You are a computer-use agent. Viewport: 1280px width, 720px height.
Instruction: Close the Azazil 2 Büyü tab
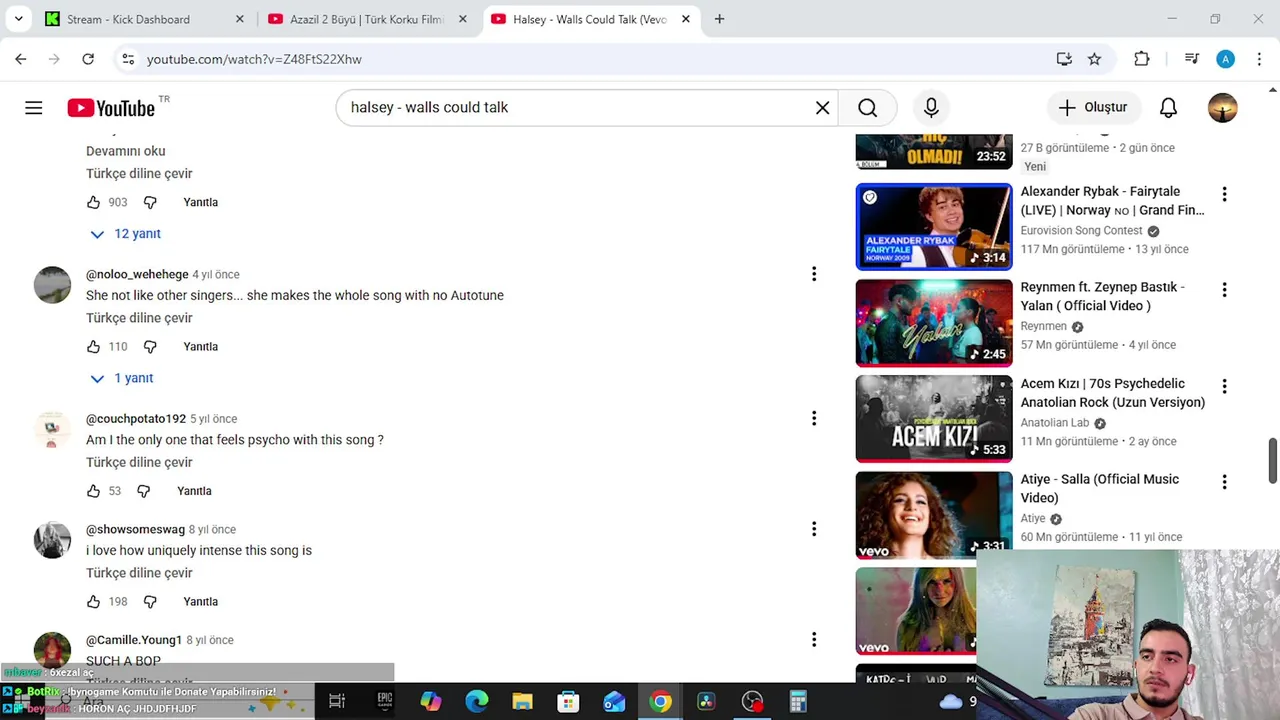[463, 19]
